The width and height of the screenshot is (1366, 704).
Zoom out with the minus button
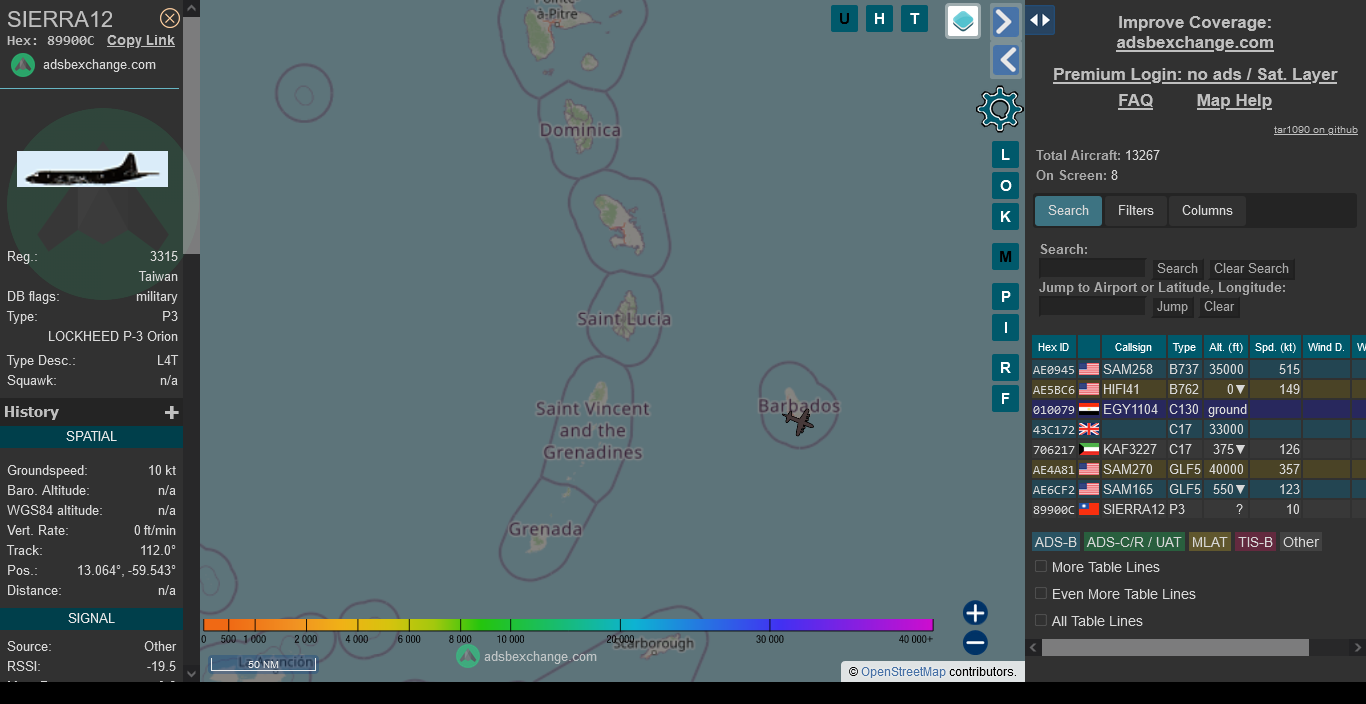tap(976, 643)
